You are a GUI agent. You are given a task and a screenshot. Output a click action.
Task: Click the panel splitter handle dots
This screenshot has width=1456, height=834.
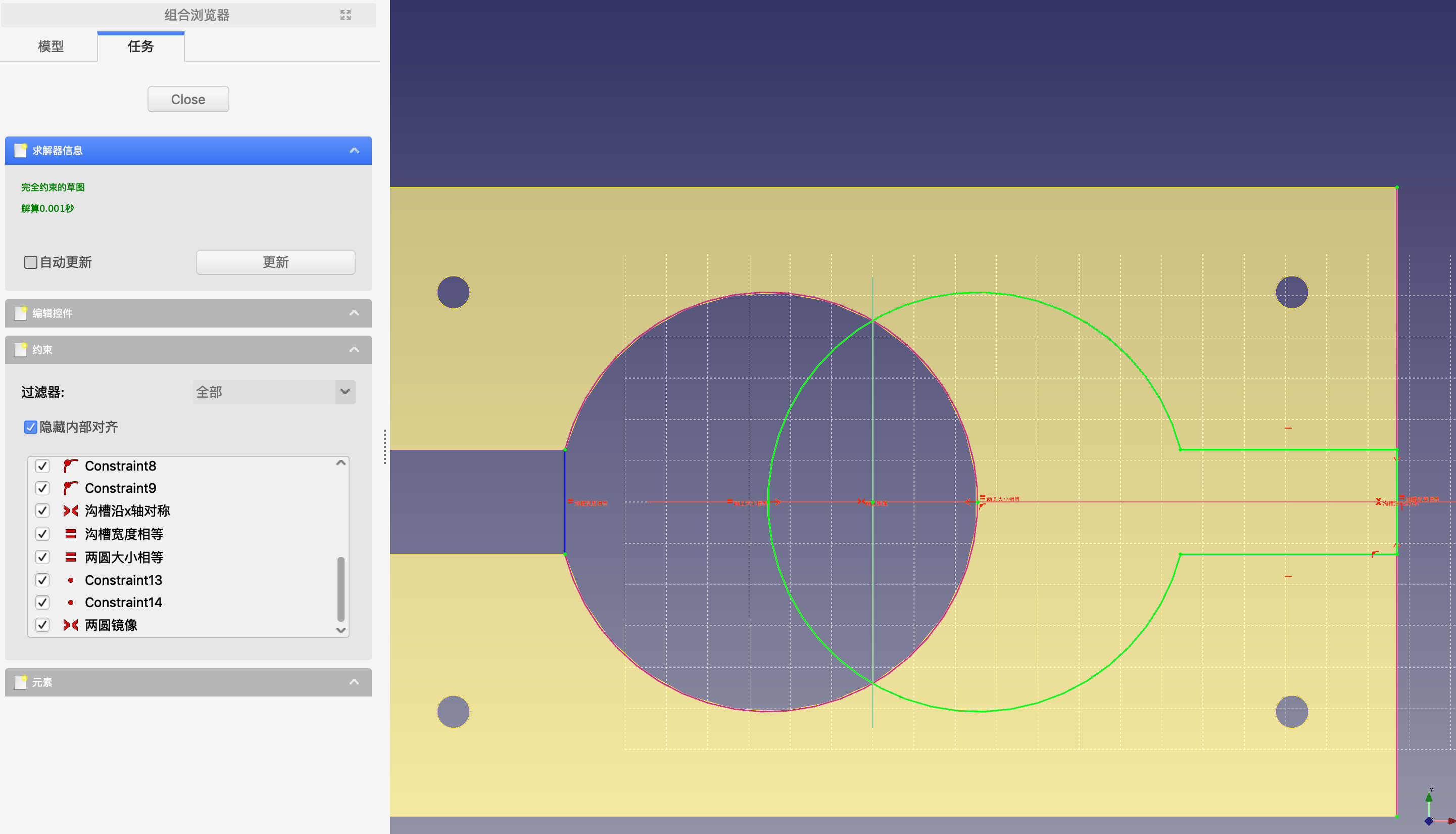click(384, 446)
